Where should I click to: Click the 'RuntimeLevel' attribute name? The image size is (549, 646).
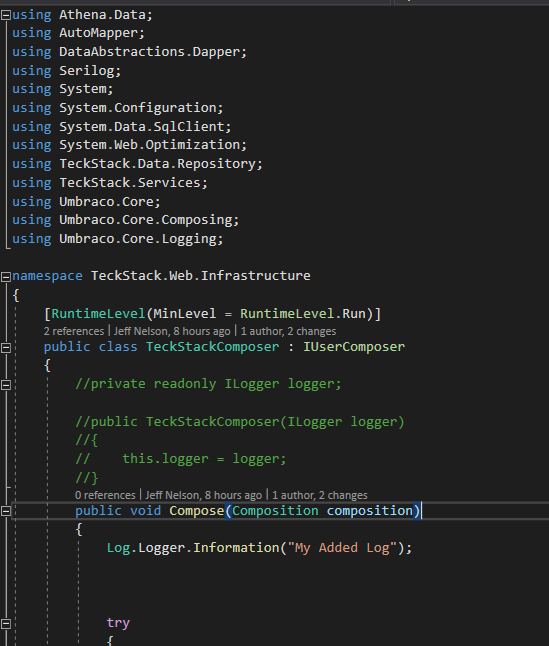[98, 314]
